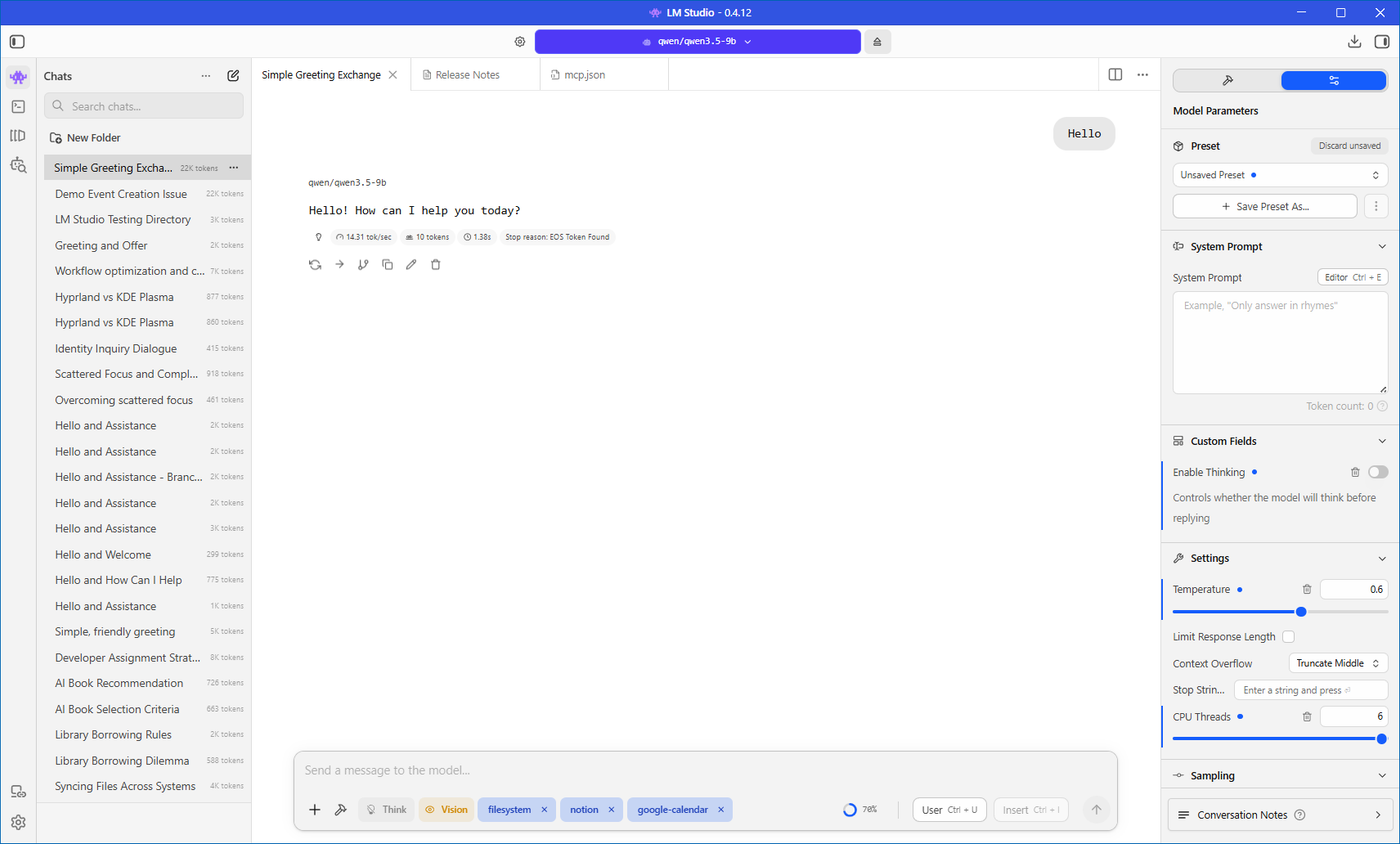Open the Developer terminal view
Screen dimensions: 1400x844
18,106
